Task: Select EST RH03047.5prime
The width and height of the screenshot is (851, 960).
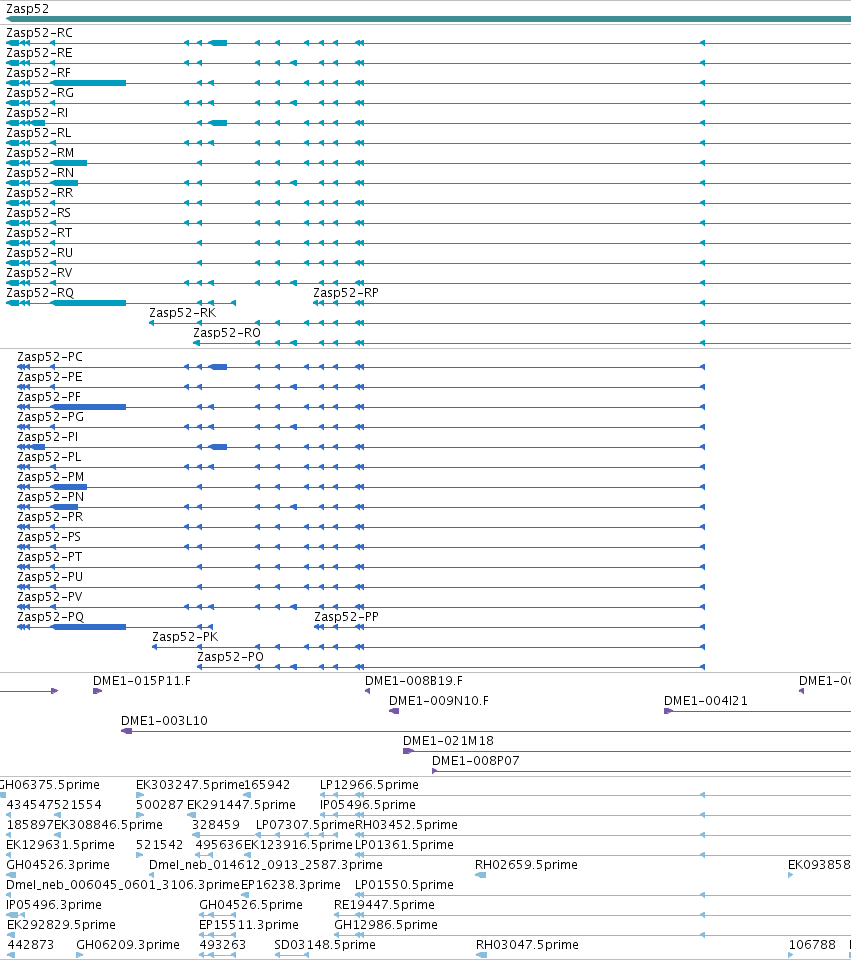Action: (x=527, y=945)
